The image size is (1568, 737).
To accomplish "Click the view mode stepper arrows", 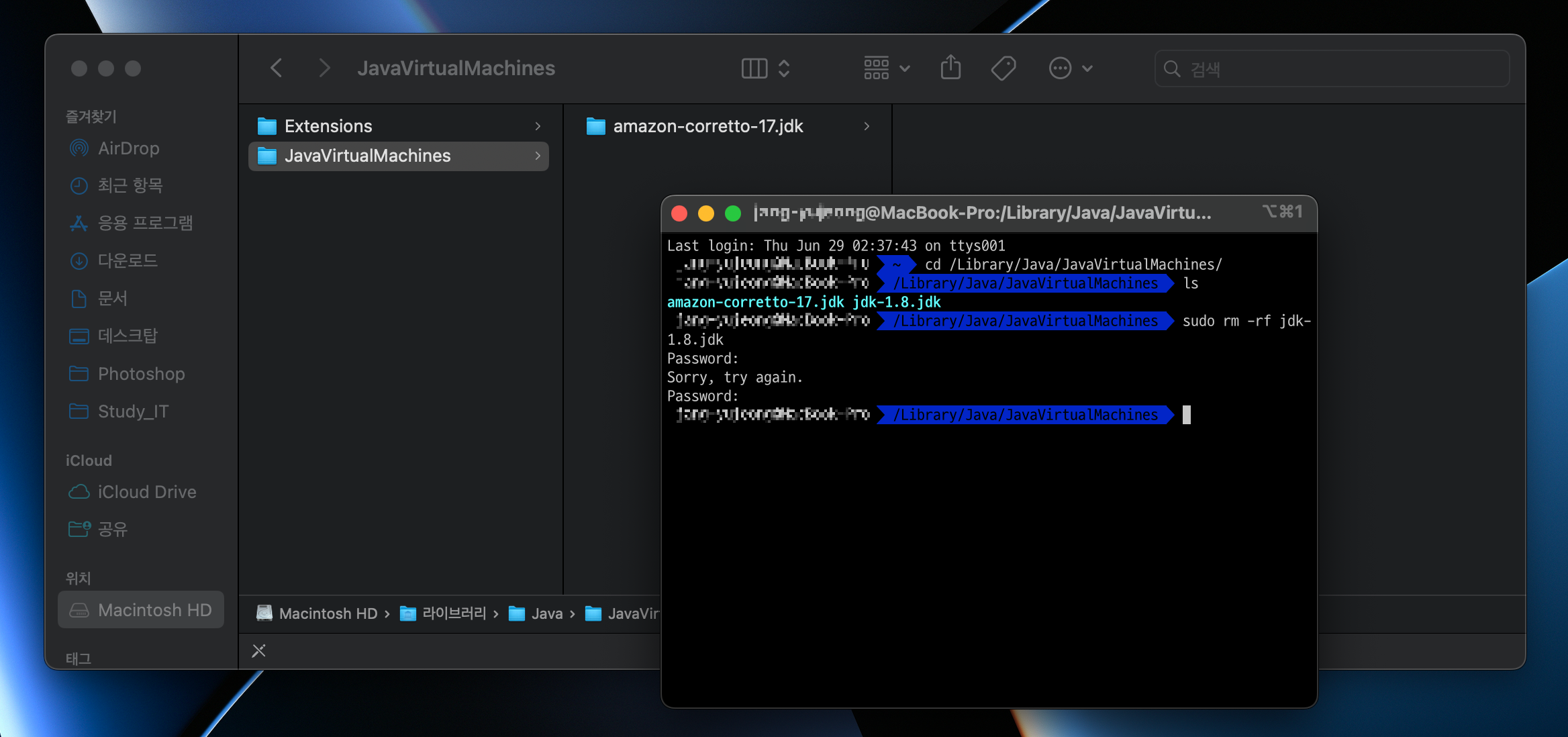I will (784, 68).
